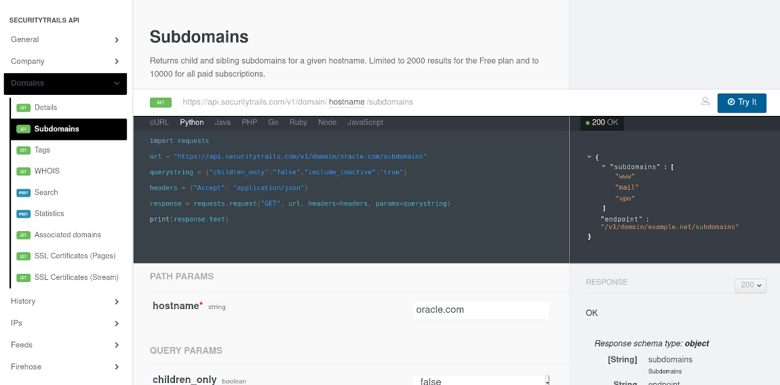This screenshot has height=385, width=780.
Task: Click the green GET badge before the endpoint URL
Action: (x=161, y=102)
